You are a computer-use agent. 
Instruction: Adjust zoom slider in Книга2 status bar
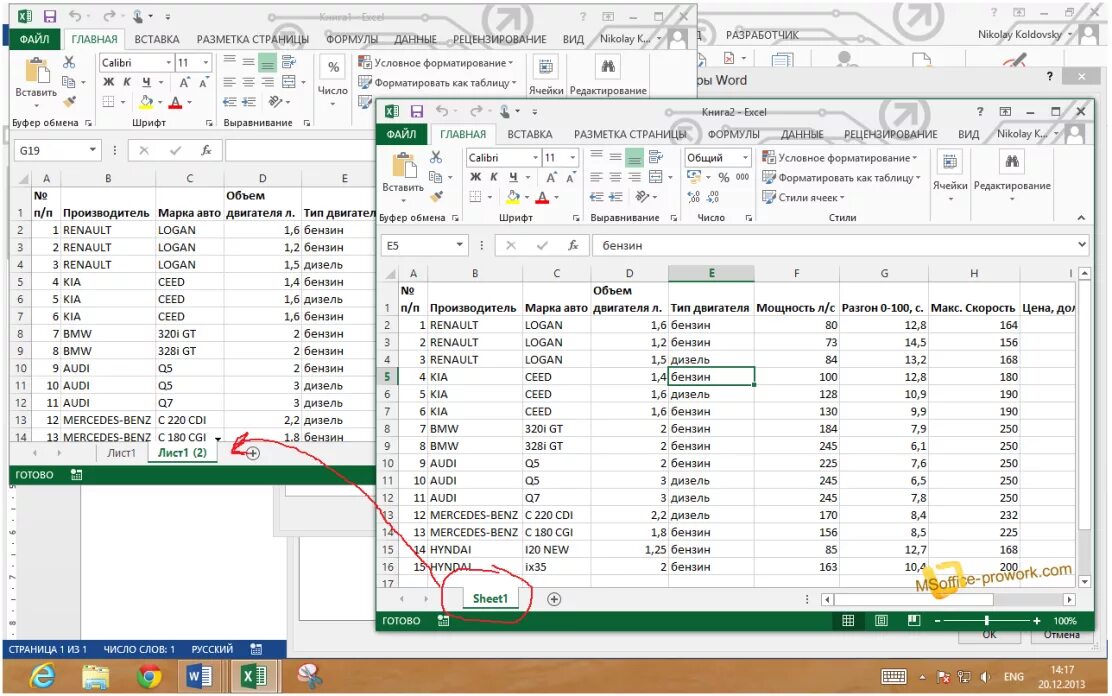point(986,621)
